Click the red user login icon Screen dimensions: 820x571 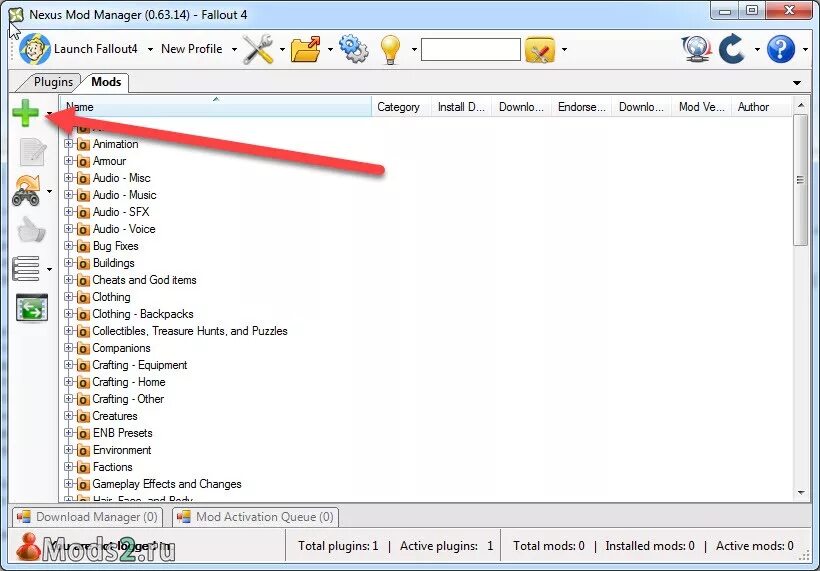coord(28,547)
